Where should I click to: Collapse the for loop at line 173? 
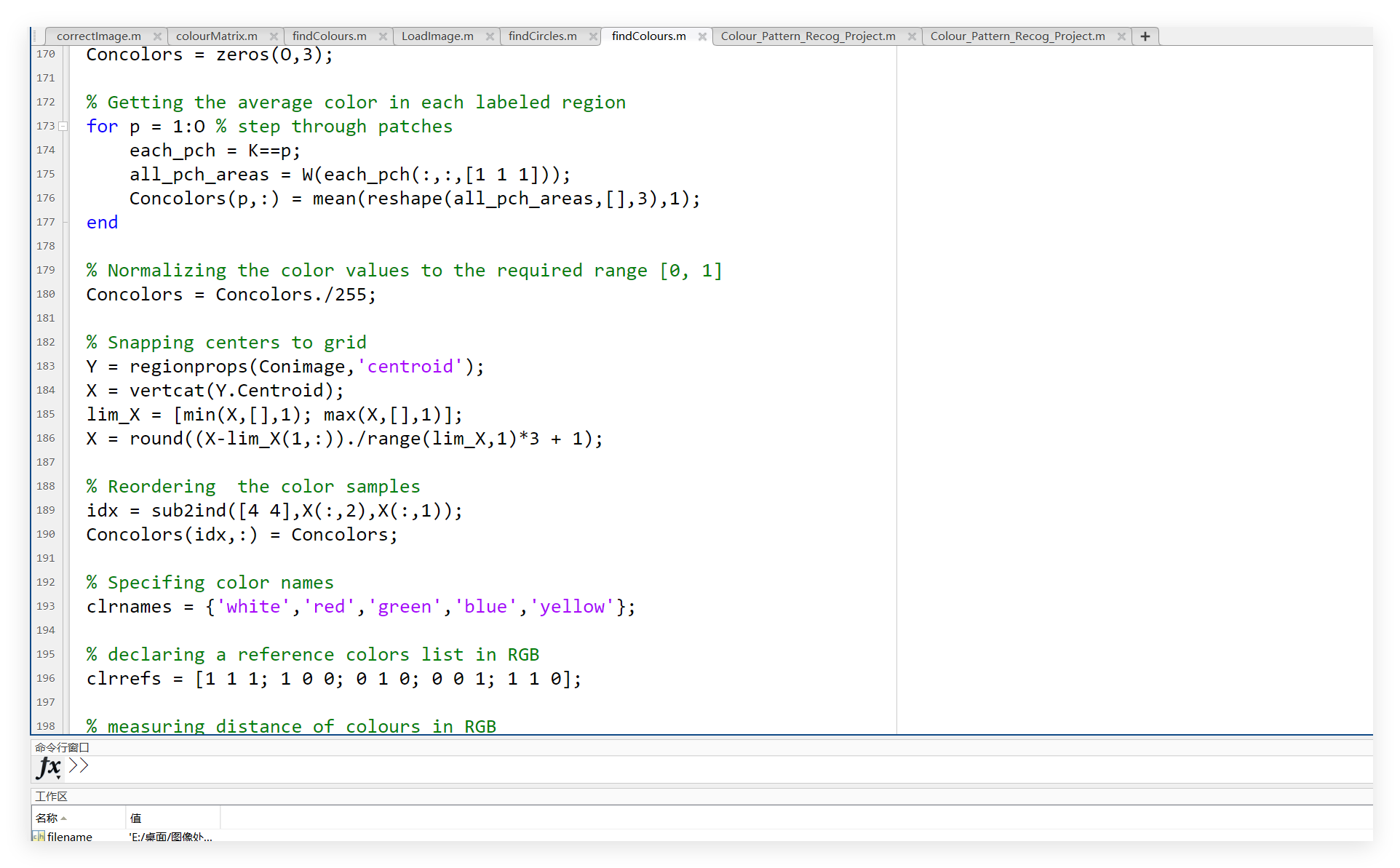tap(63, 126)
